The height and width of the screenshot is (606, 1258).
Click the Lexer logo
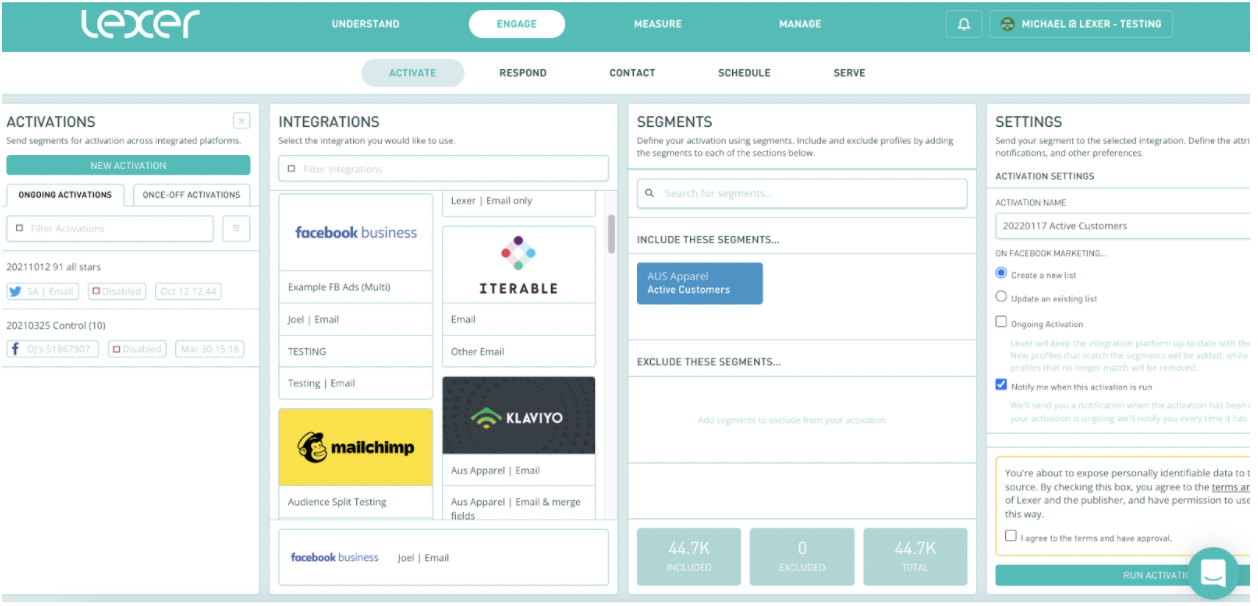140,24
